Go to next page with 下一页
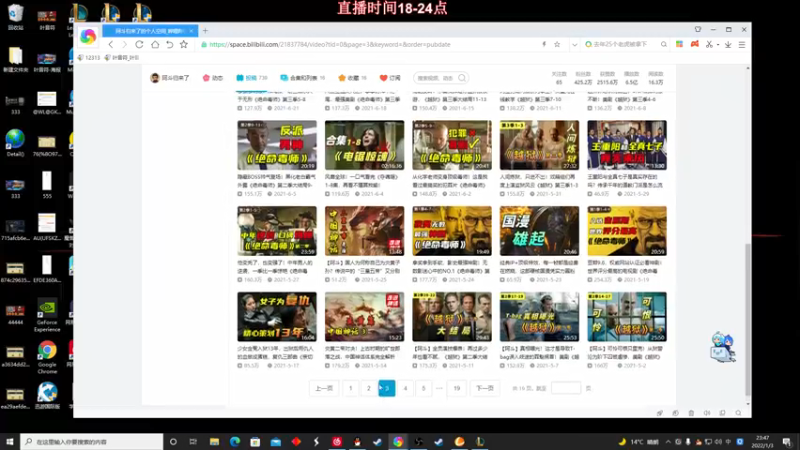The image size is (800, 450). (485, 388)
